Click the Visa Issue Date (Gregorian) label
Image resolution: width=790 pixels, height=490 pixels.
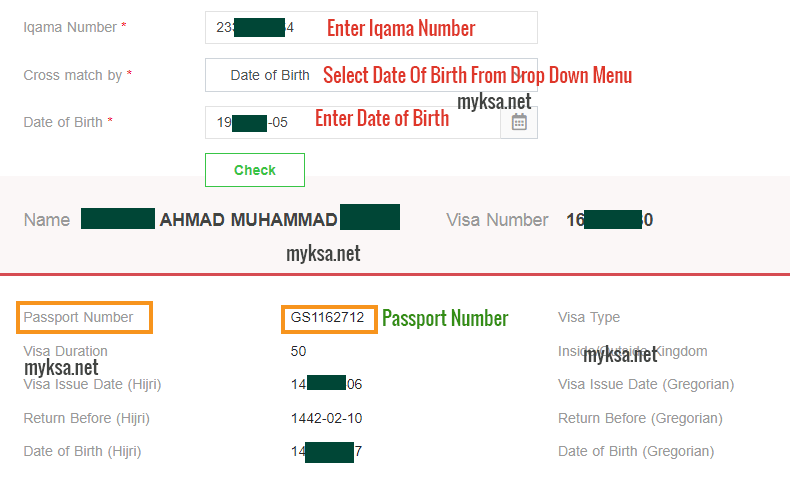tap(646, 384)
